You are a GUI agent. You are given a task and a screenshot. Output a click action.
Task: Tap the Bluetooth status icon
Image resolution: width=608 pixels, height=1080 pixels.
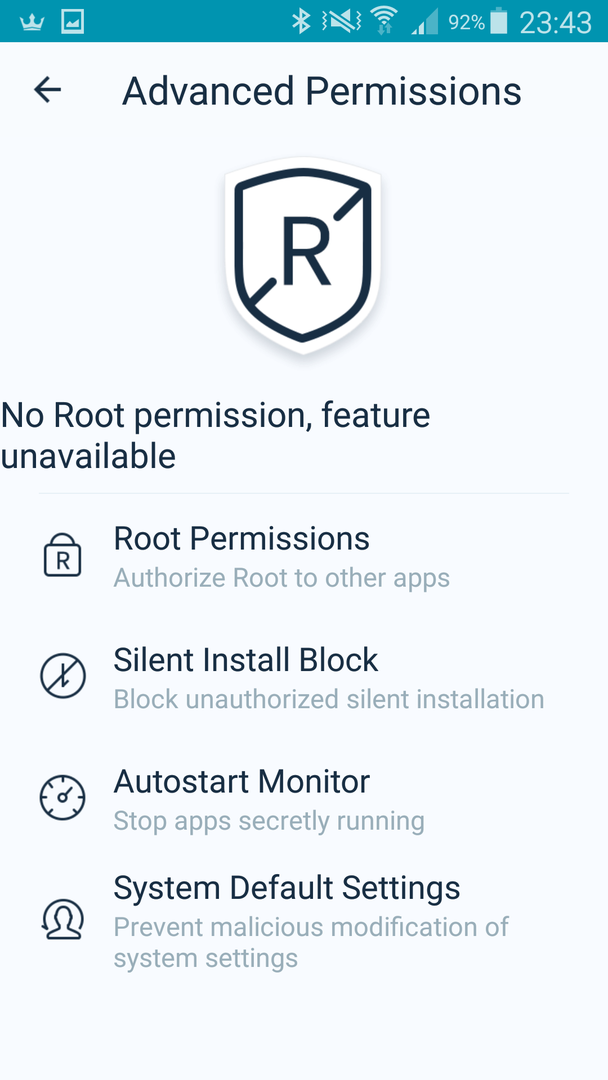point(301,21)
